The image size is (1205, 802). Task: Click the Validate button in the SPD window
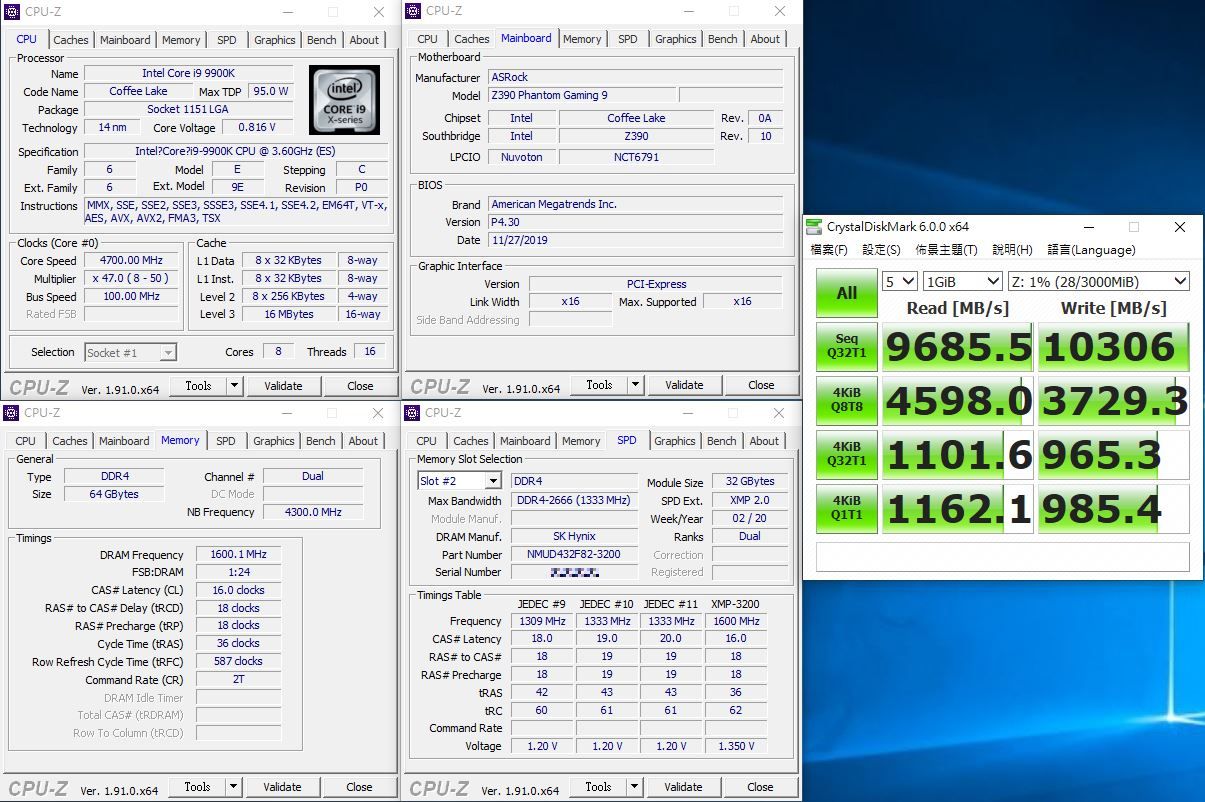(x=683, y=787)
